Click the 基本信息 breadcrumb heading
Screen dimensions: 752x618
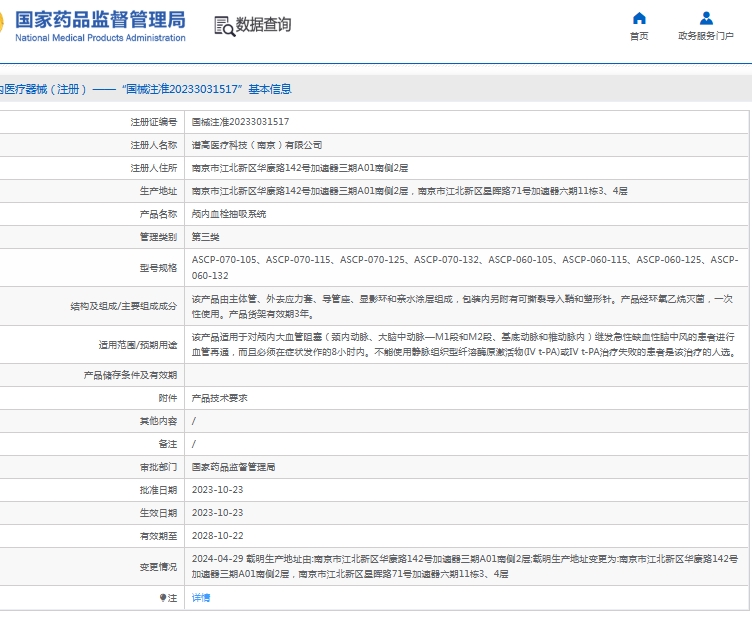[270, 89]
